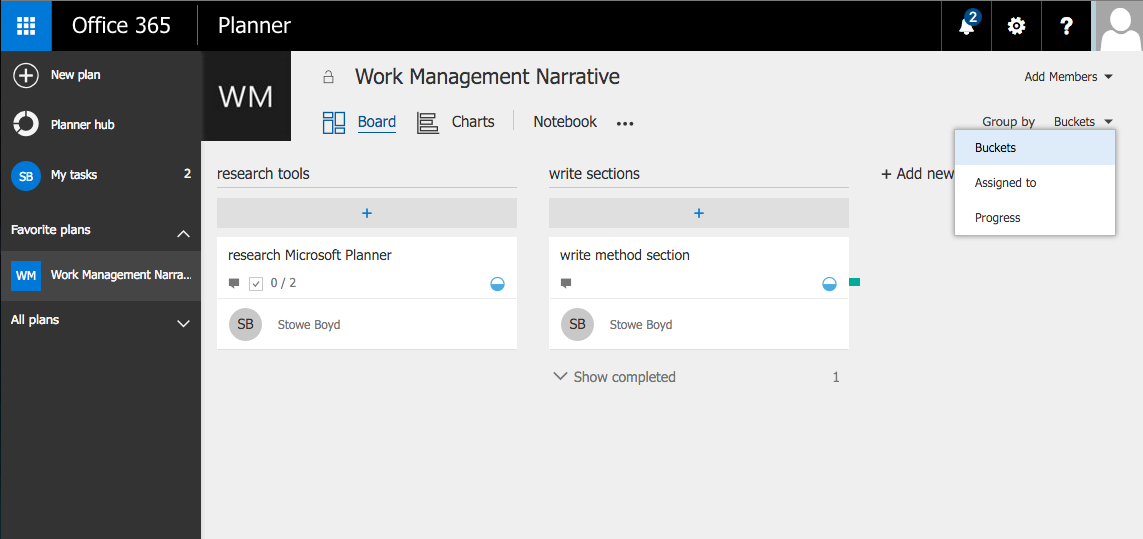Go to New plan
Viewport: 1143px width, 539px height.
[76, 74]
